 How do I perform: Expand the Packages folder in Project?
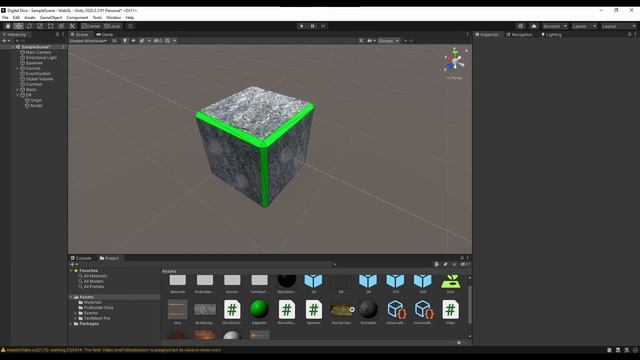71,324
